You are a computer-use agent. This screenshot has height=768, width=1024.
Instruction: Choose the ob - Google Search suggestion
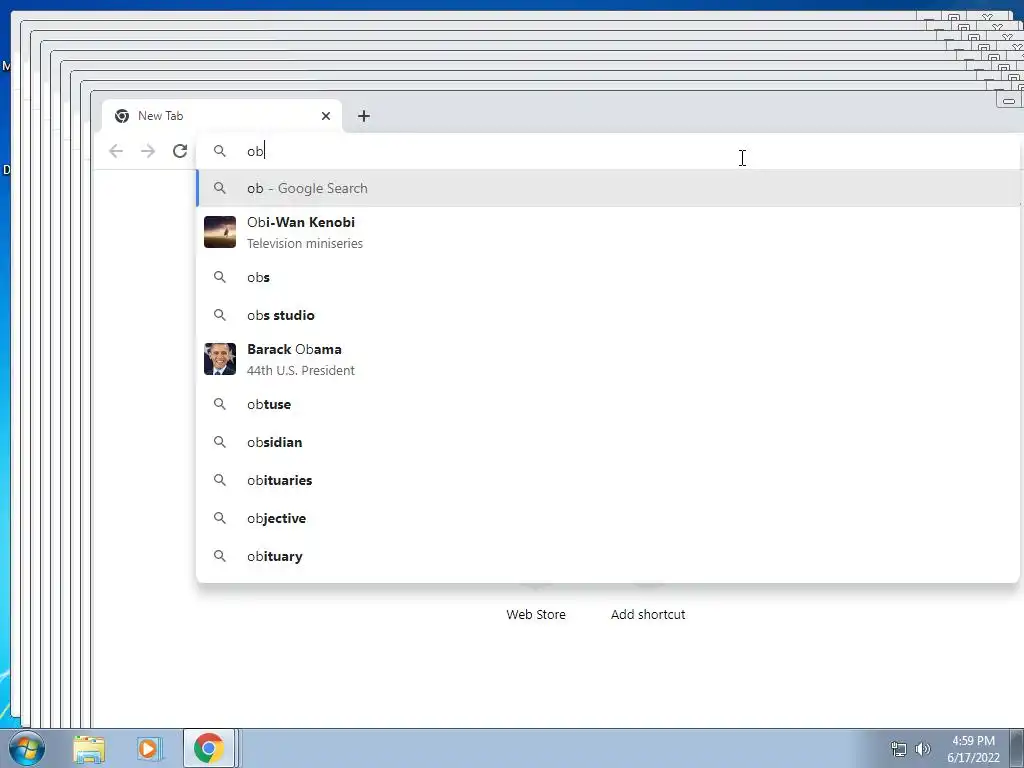tap(607, 188)
